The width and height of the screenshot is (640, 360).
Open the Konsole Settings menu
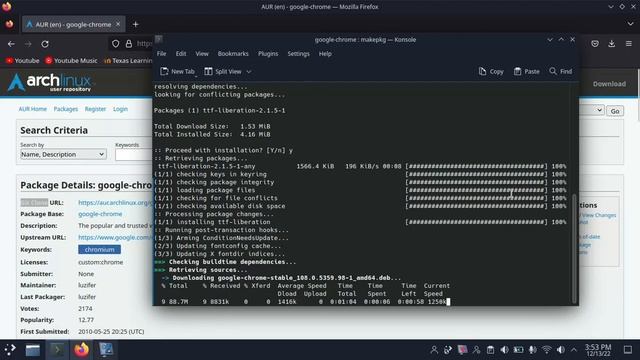click(x=298, y=54)
